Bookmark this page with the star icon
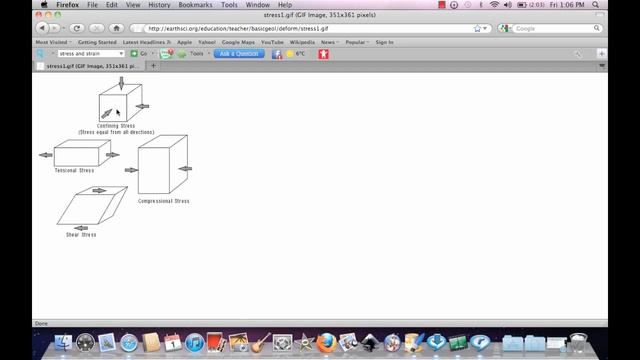The image size is (640, 360). pos(477,29)
